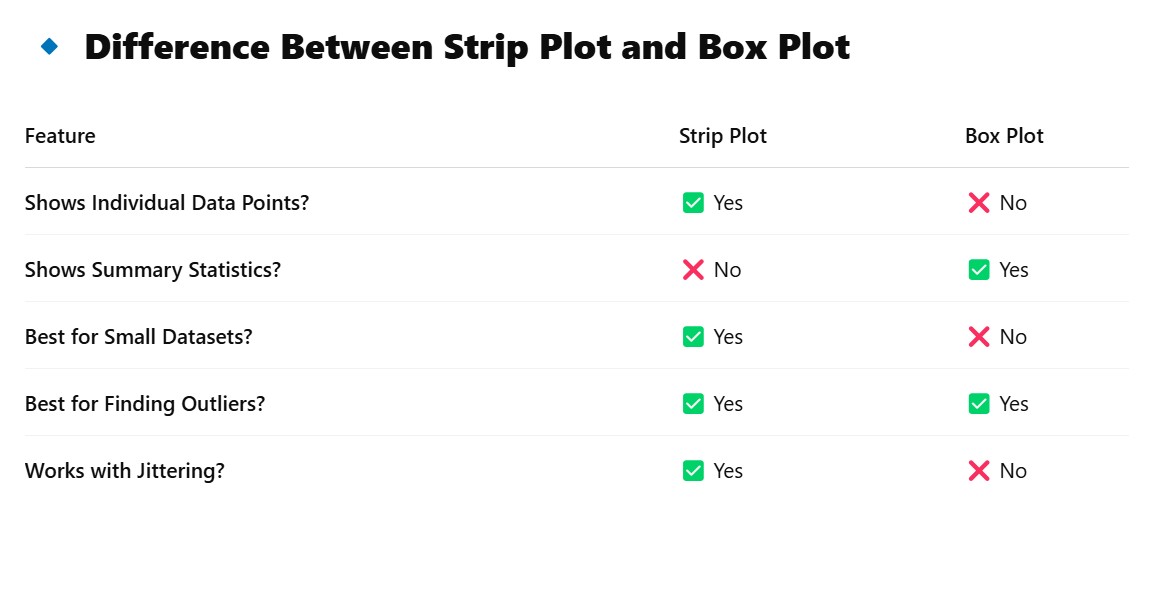Image resolution: width=1149 pixels, height=591 pixels.
Task: Click red X for Box Plot individual data points
Action: 979,203
